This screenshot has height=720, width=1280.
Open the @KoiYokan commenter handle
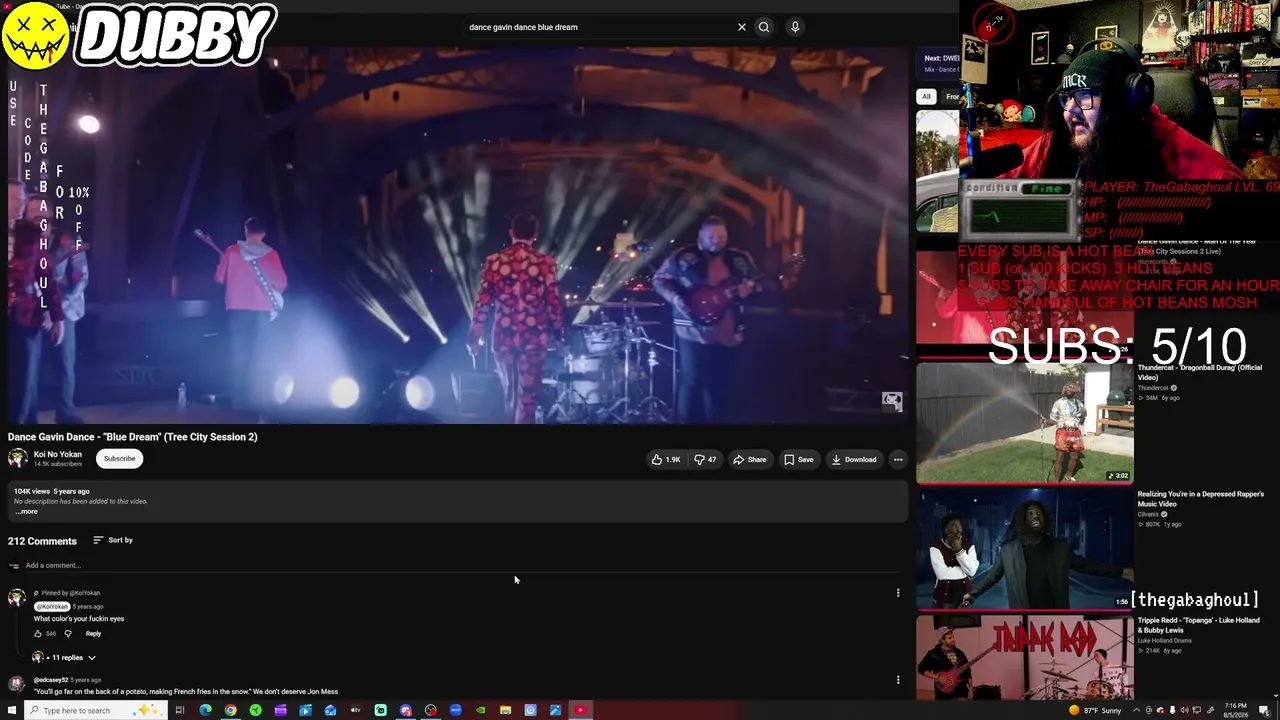[52, 606]
